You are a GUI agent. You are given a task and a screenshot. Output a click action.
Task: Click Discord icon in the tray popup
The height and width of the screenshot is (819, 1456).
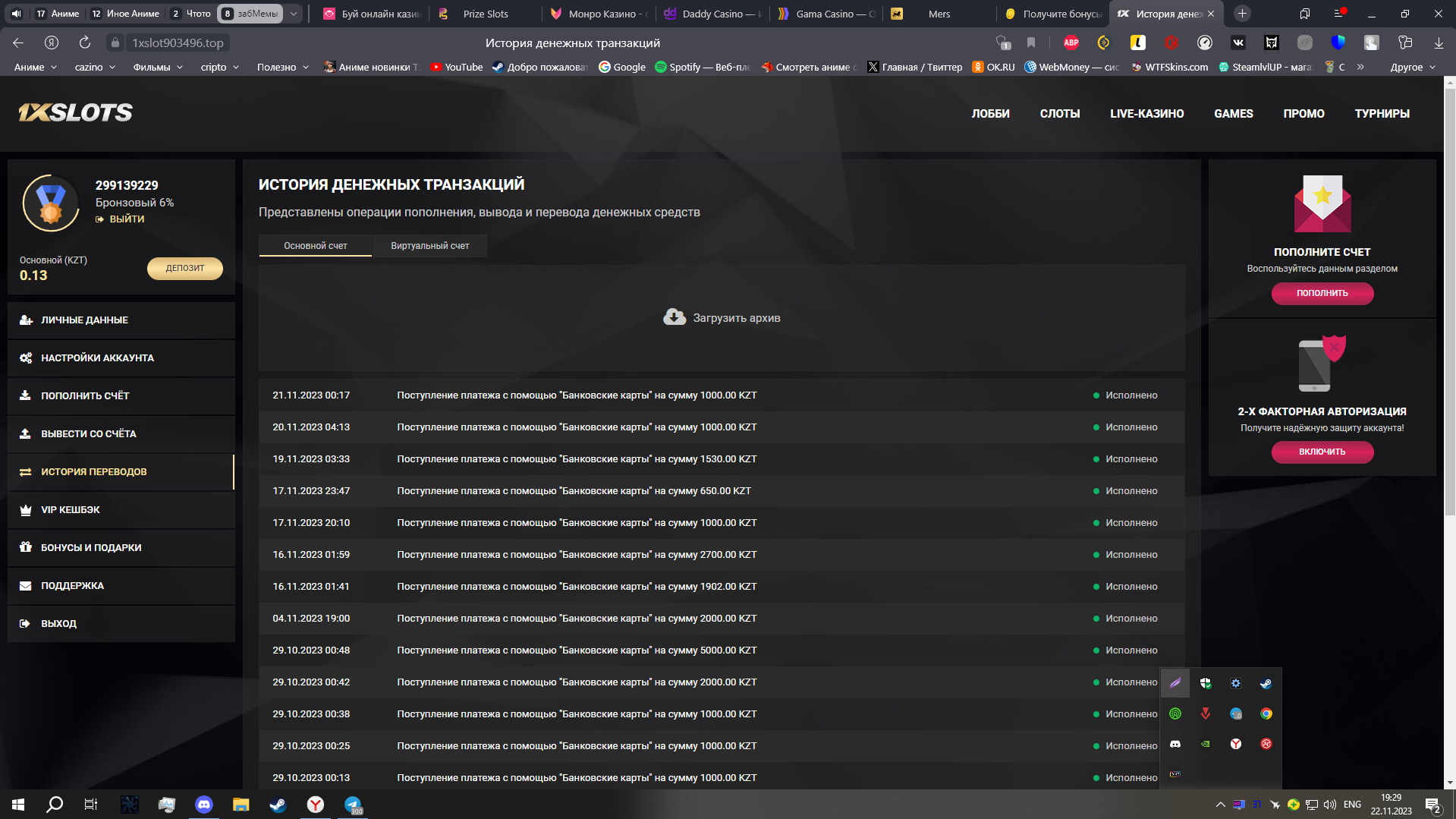click(x=1175, y=744)
